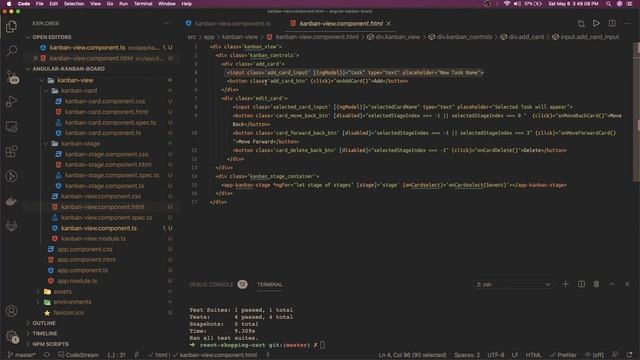Open the Accounts icon in activity bar
The height and width of the screenshot is (360, 640).
click(x=11, y=311)
